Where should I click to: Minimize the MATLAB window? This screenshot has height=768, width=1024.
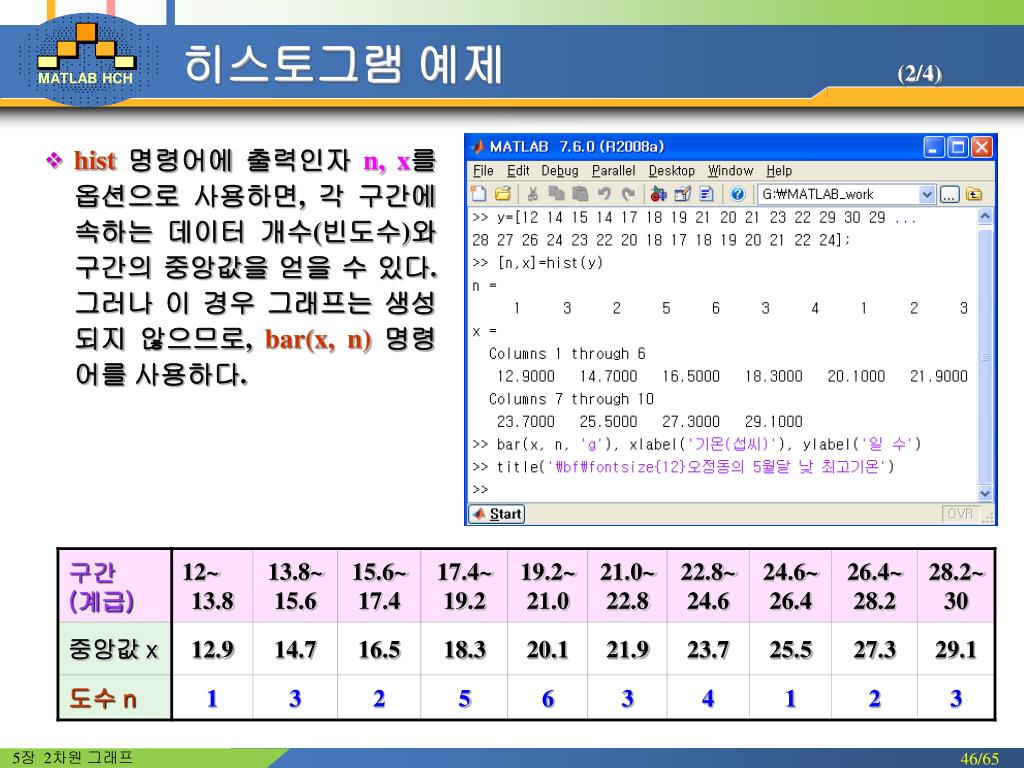tap(934, 147)
